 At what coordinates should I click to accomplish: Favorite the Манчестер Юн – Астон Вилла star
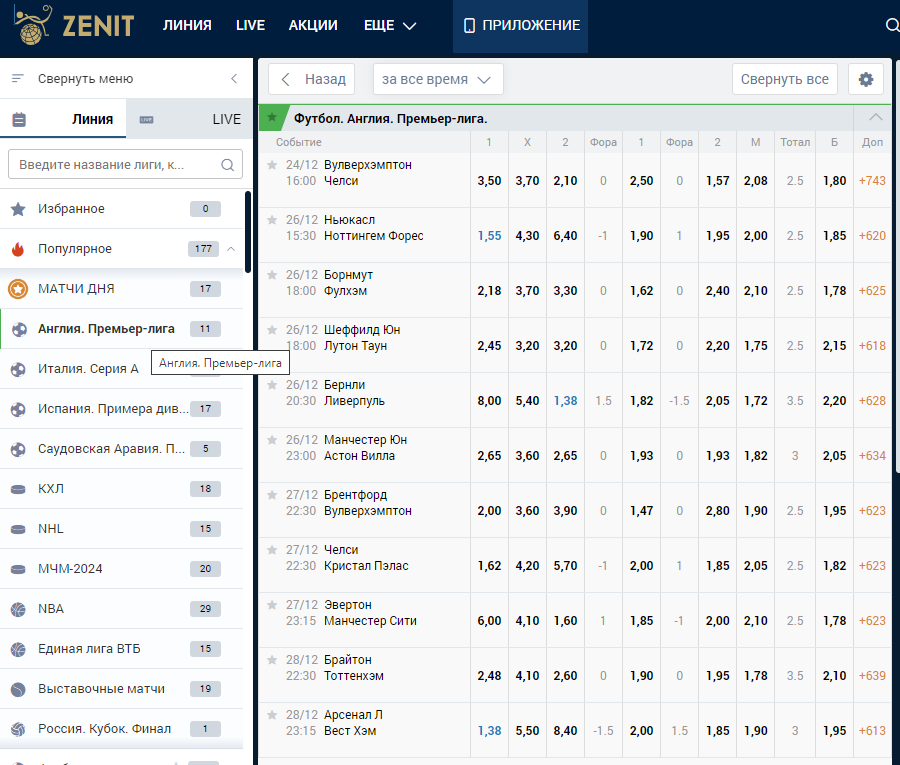point(272,440)
